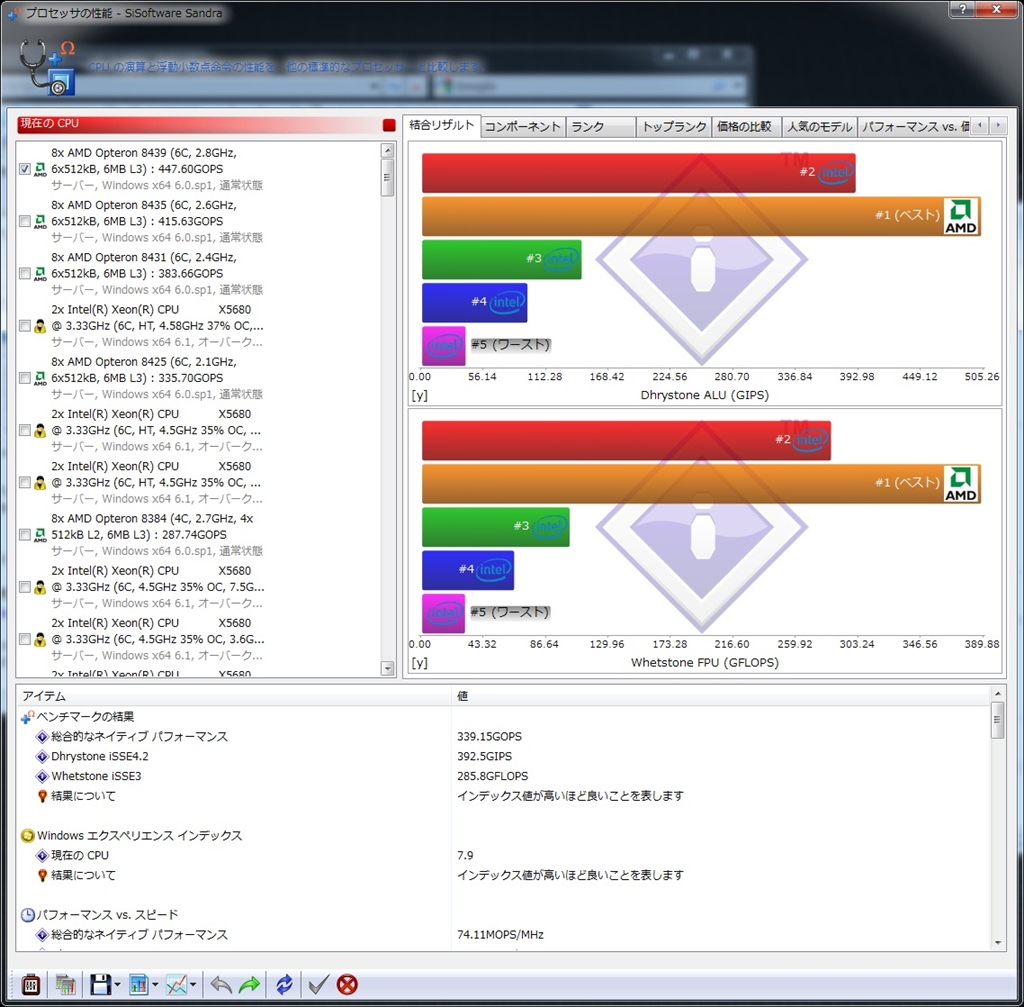Click results table scrollbar down arrow
1024x1007 pixels.
997,942
